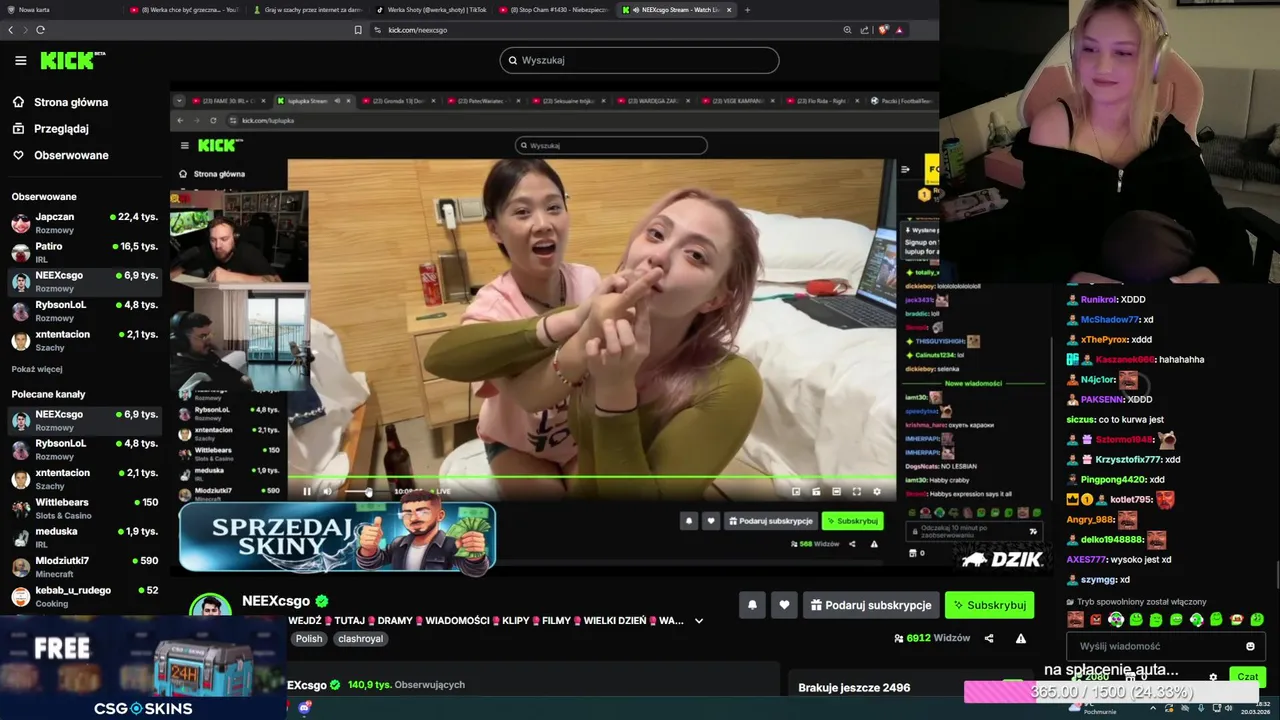
Task: Open Japczan channel in followed list
Action: point(84,222)
